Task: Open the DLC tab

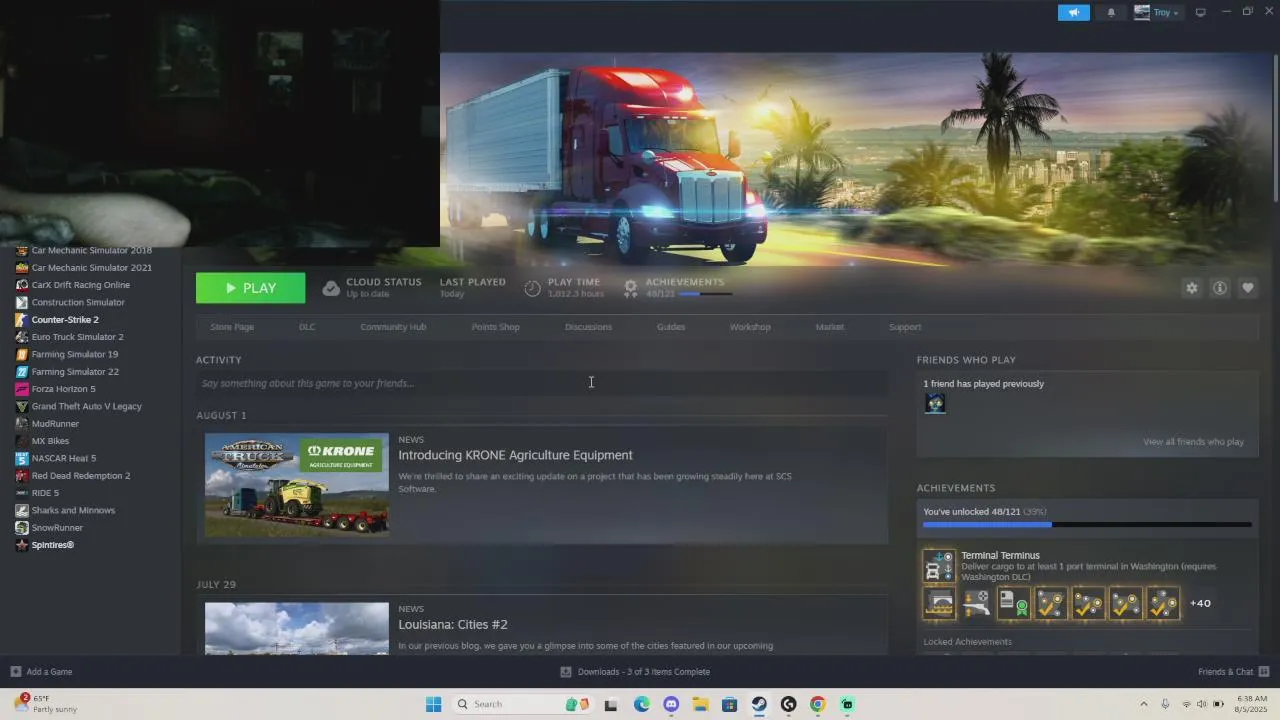Action: 307,327
